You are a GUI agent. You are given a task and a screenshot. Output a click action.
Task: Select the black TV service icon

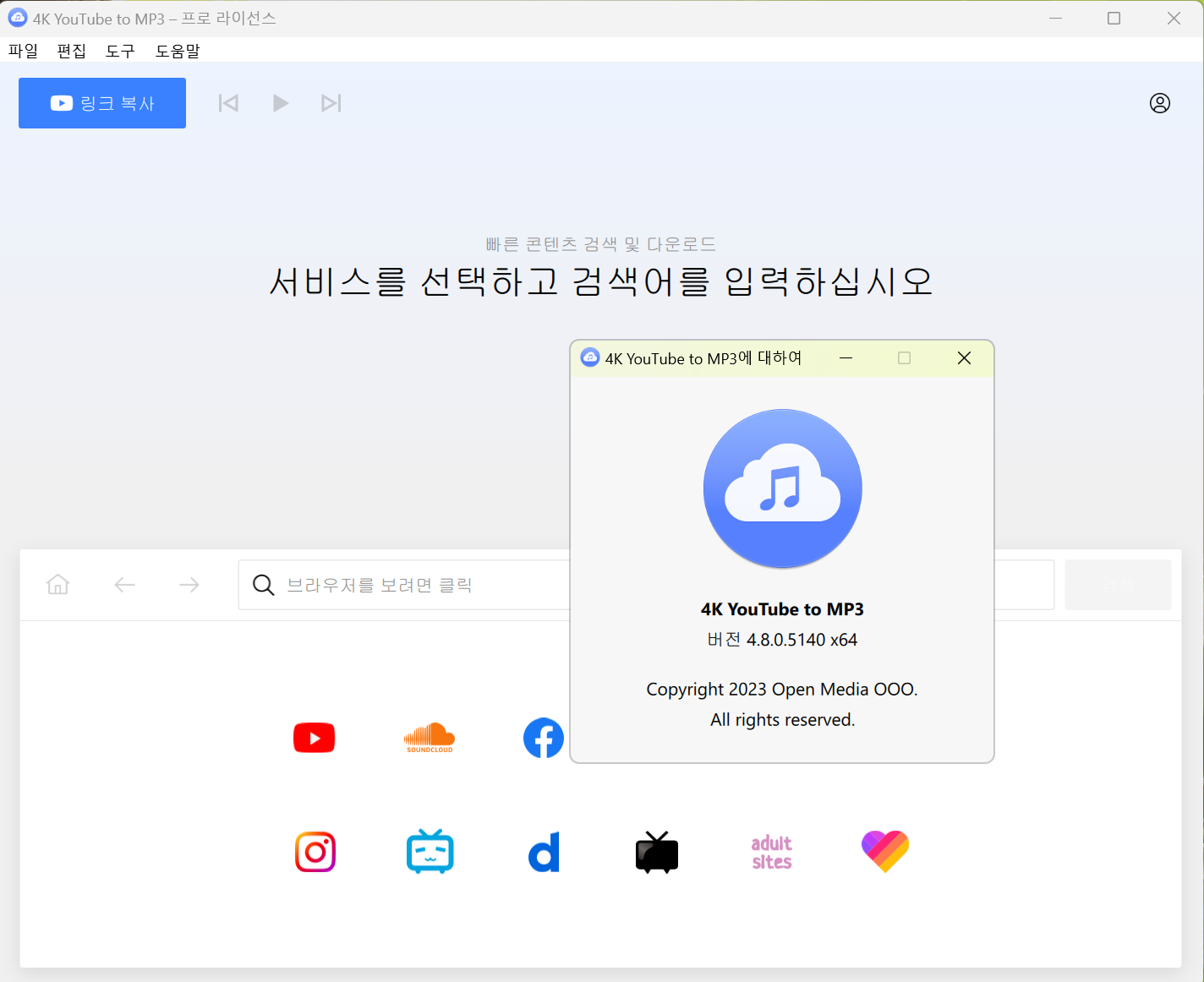click(657, 852)
